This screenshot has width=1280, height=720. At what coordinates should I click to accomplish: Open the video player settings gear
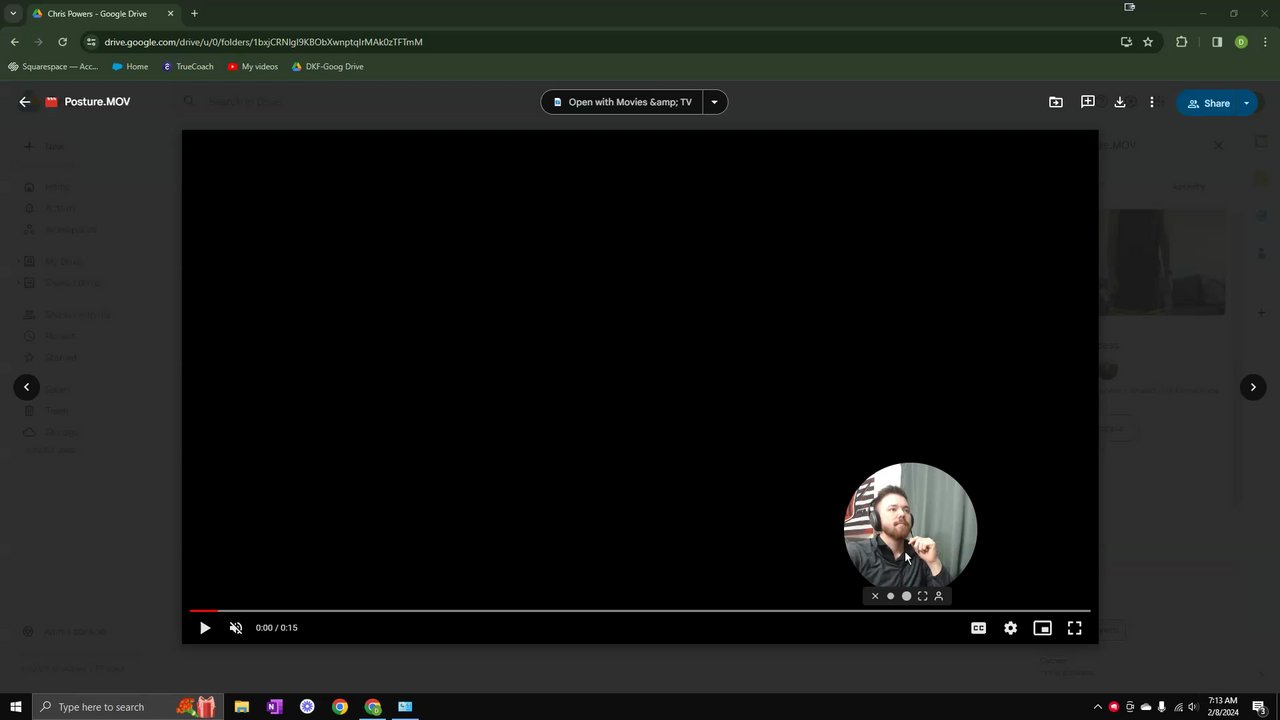pyautogui.click(x=1010, y=628)
